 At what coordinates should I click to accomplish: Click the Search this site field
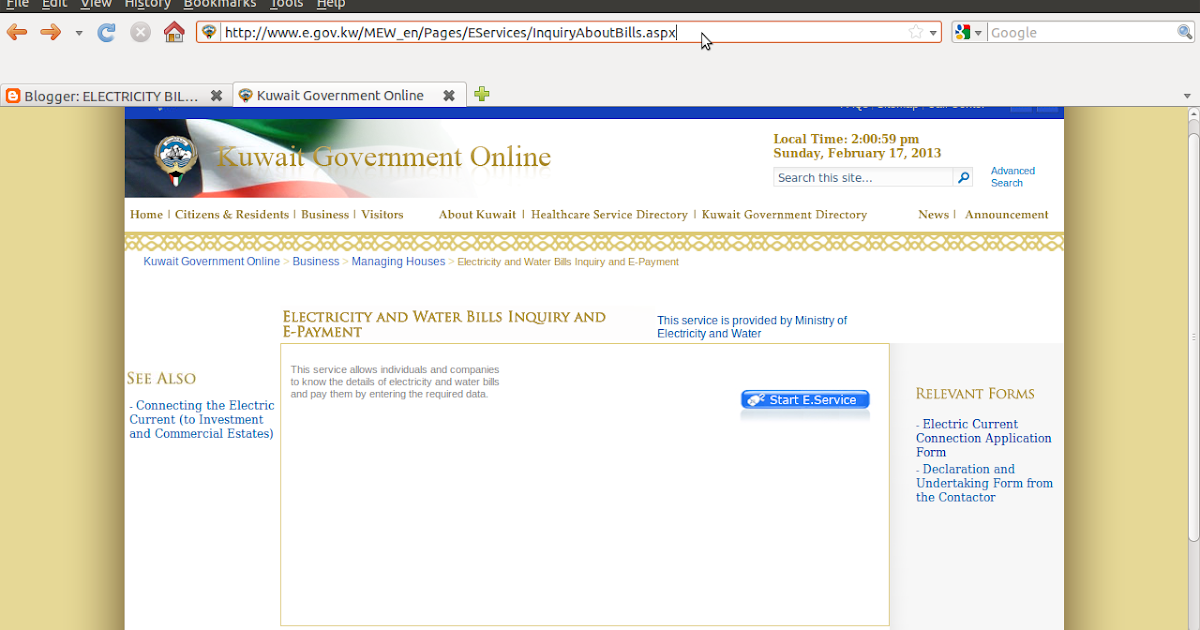point(863,177)
